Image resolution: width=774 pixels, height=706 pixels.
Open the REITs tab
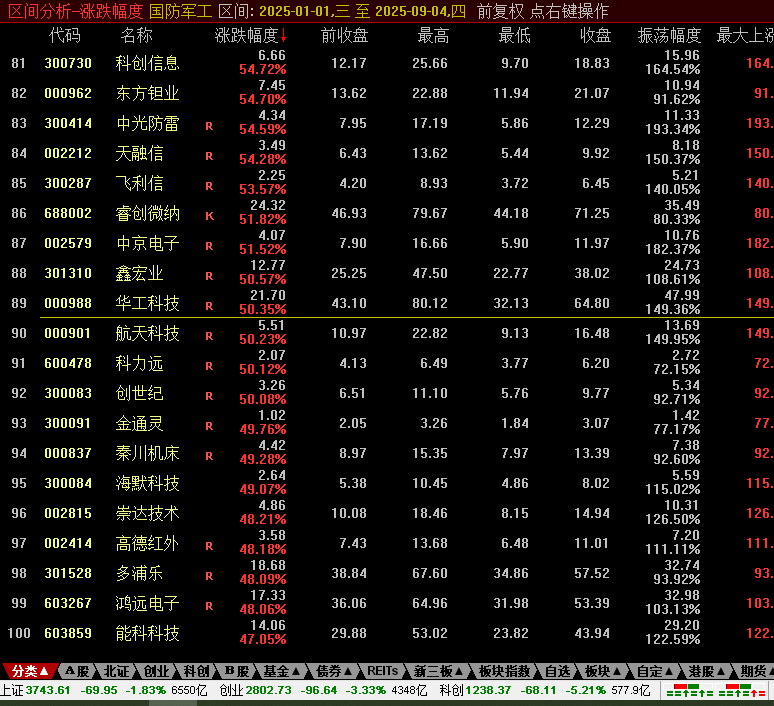click(383, 671)
